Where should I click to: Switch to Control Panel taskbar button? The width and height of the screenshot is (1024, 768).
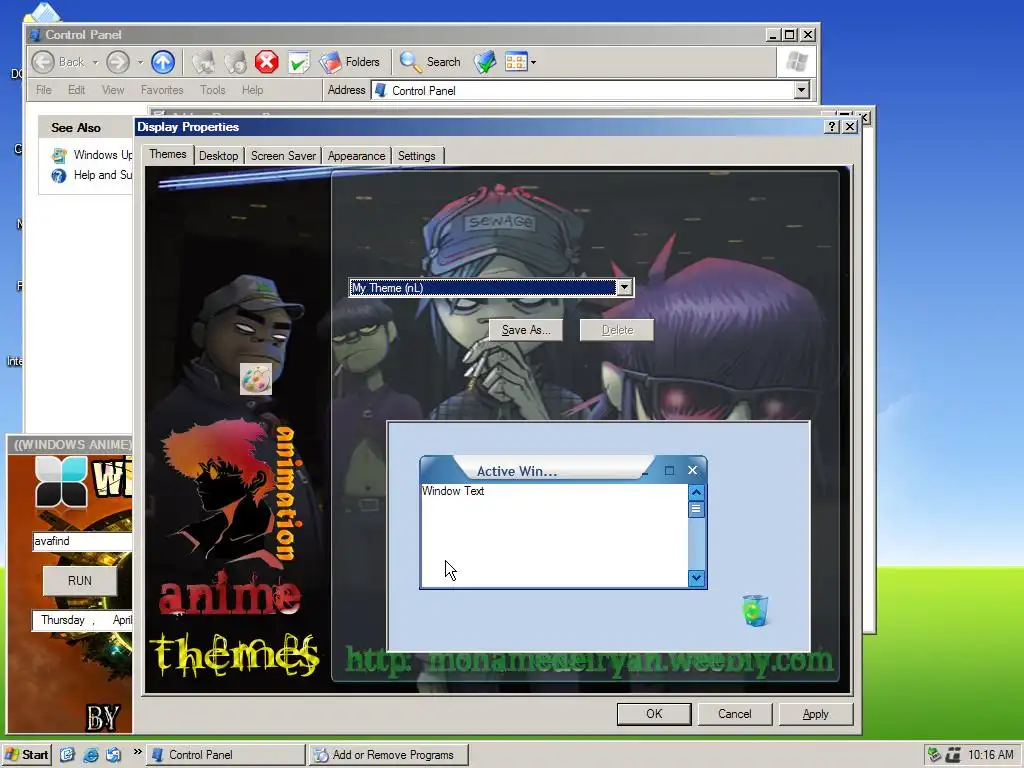pos(225,755)
